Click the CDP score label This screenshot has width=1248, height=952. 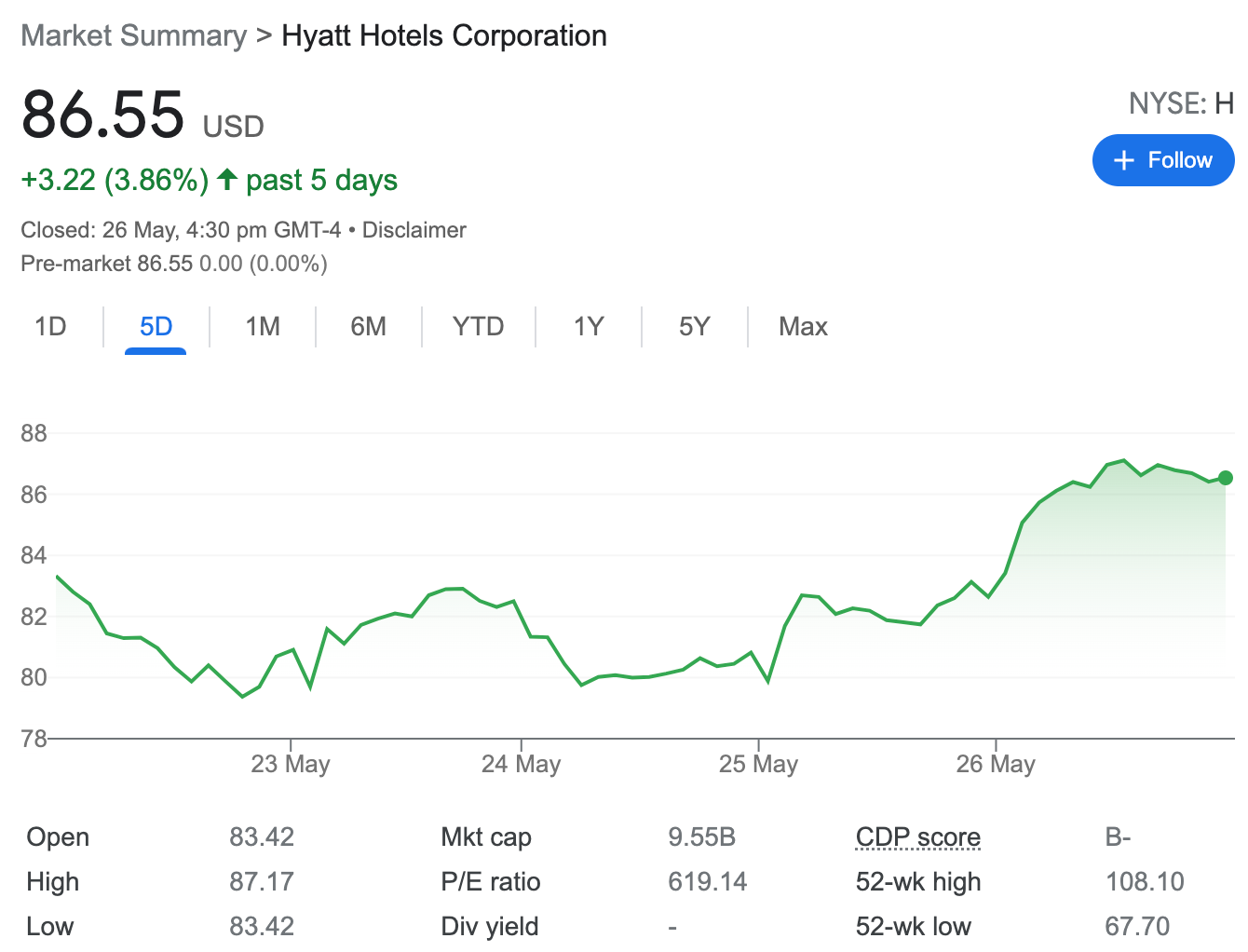(917, 836)
